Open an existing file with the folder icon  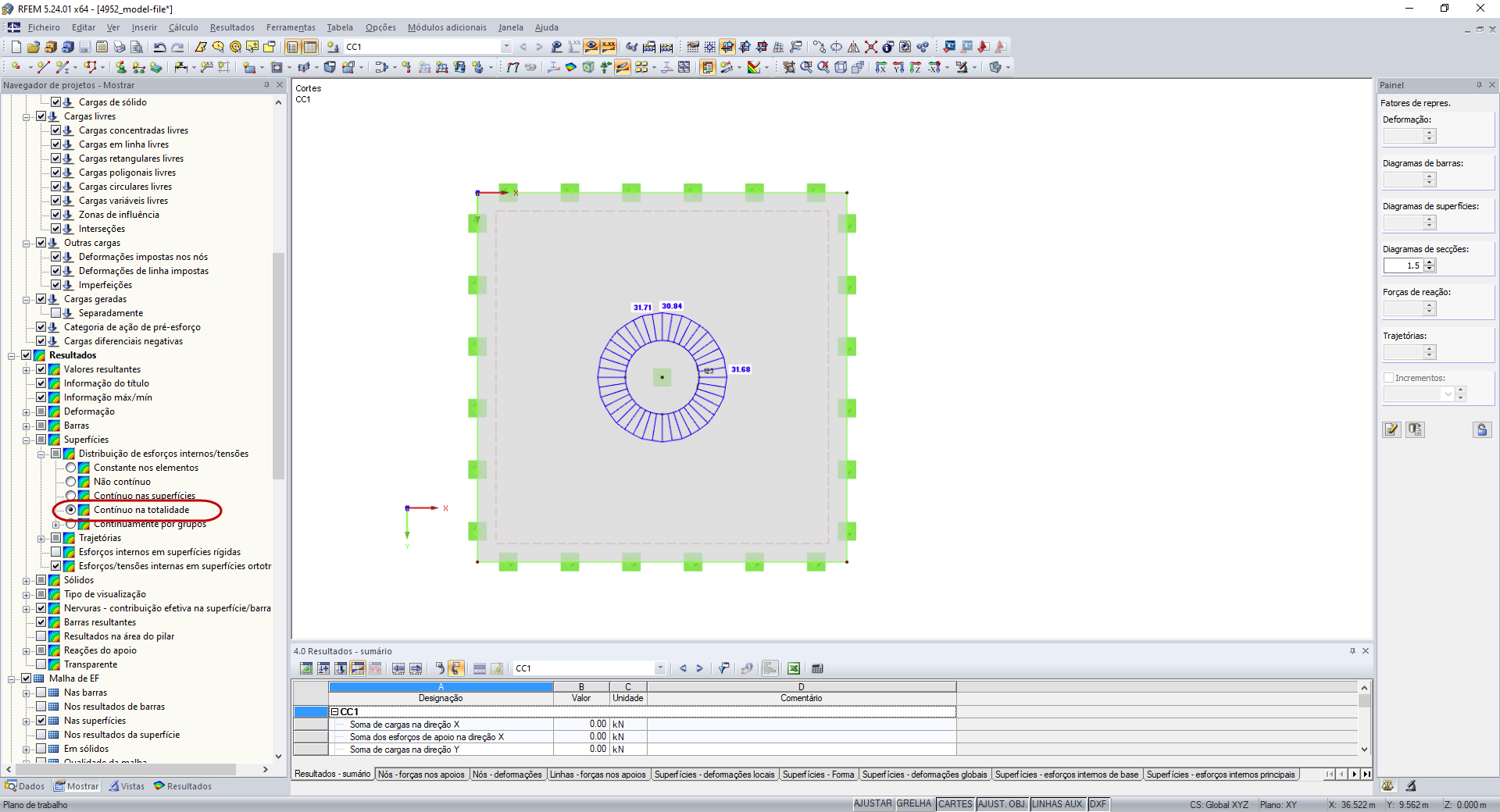coord(33,47)
